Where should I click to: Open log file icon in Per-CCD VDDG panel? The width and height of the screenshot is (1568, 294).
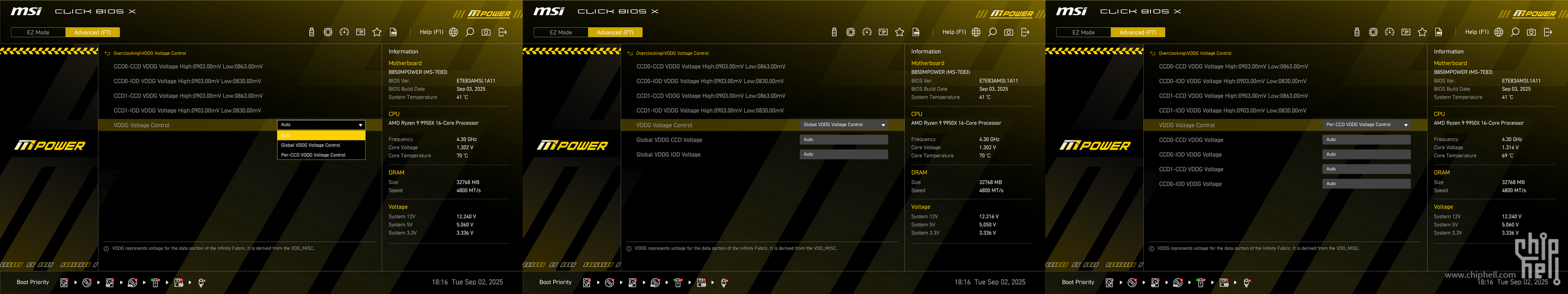click(1439, 32)
